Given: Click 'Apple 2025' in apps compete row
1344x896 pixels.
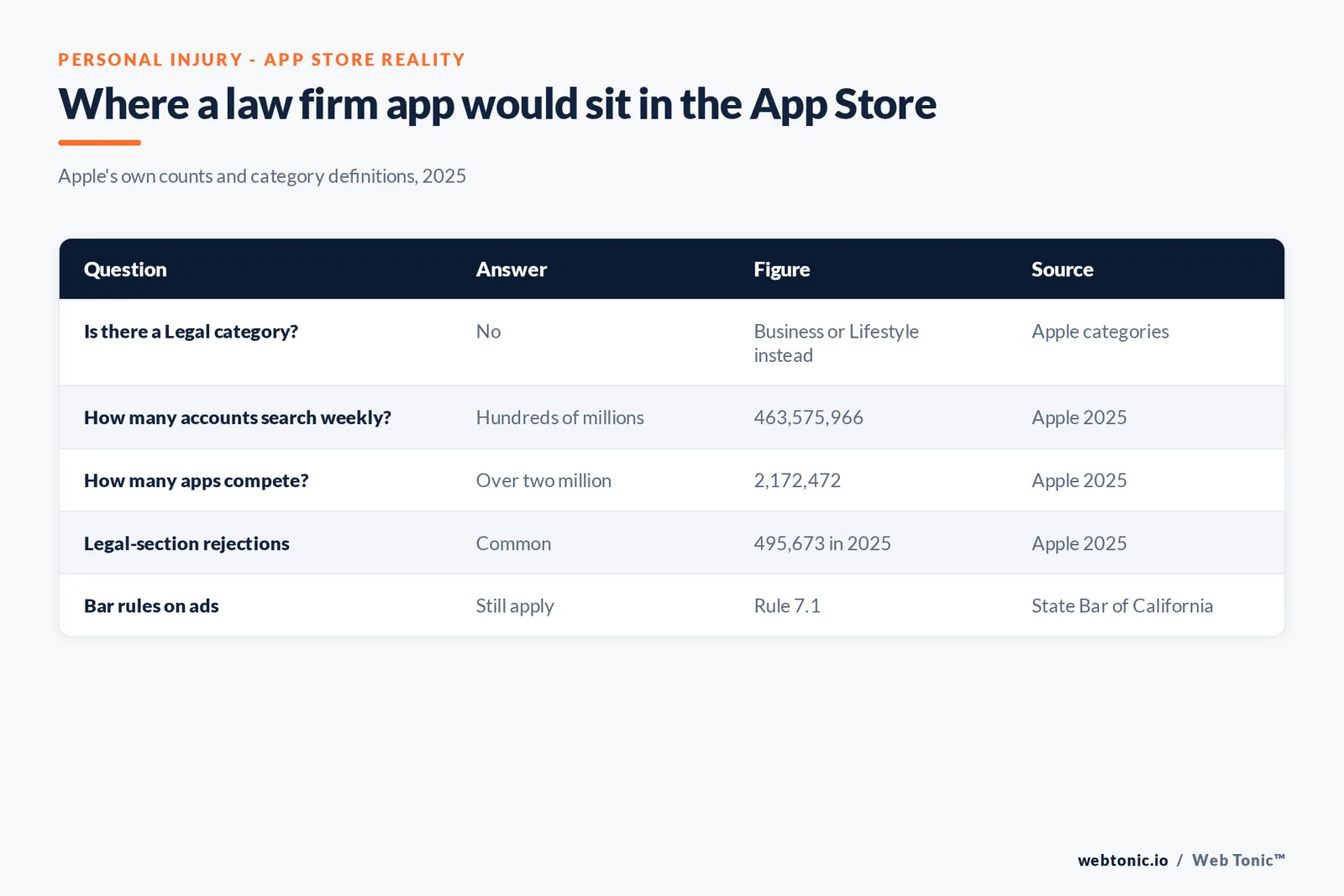Looking at the screenshot, I should [x=1079, y=480].
